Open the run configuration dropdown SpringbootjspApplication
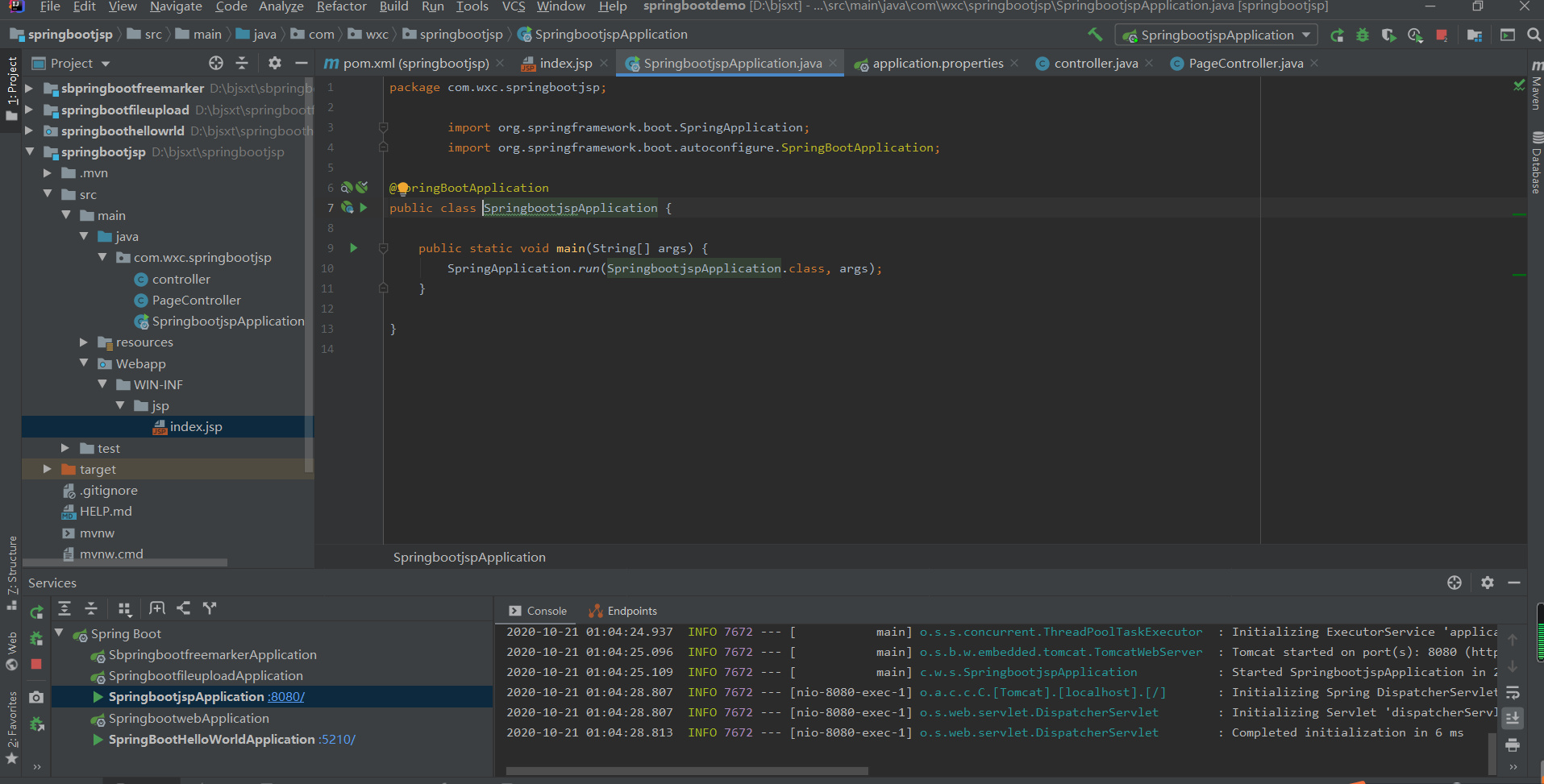The image size is (1544, 784). click(x=1216, y=35)
